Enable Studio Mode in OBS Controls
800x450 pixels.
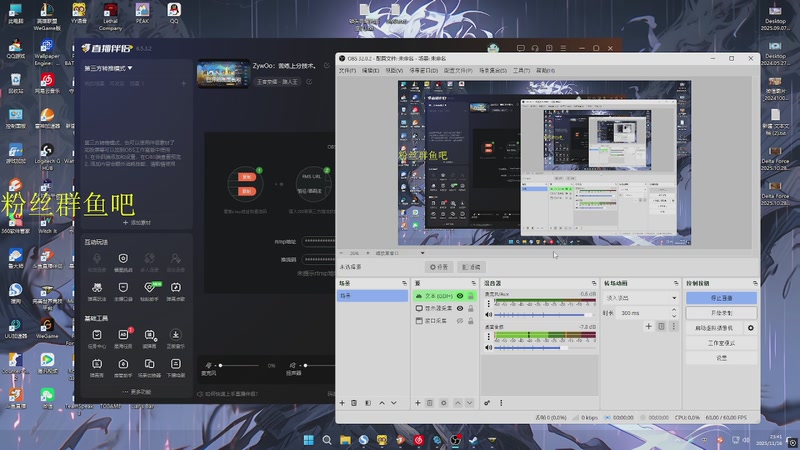click(721, 343)
